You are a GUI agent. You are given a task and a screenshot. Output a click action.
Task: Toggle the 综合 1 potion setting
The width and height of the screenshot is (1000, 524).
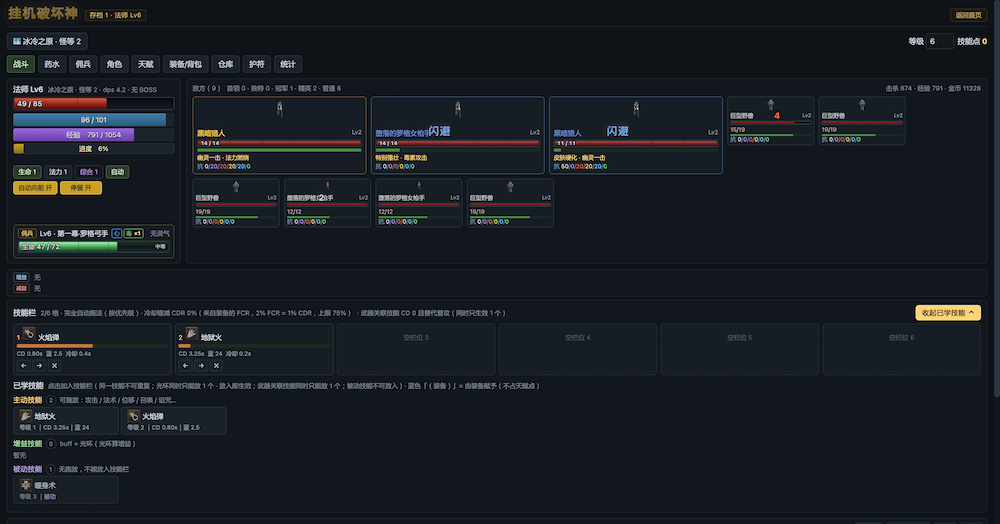pyautogui.click(x=89, y=171)
